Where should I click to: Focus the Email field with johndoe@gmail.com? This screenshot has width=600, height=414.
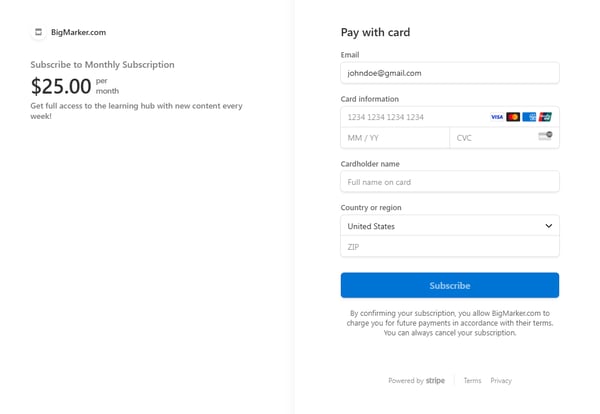[450, 73]
